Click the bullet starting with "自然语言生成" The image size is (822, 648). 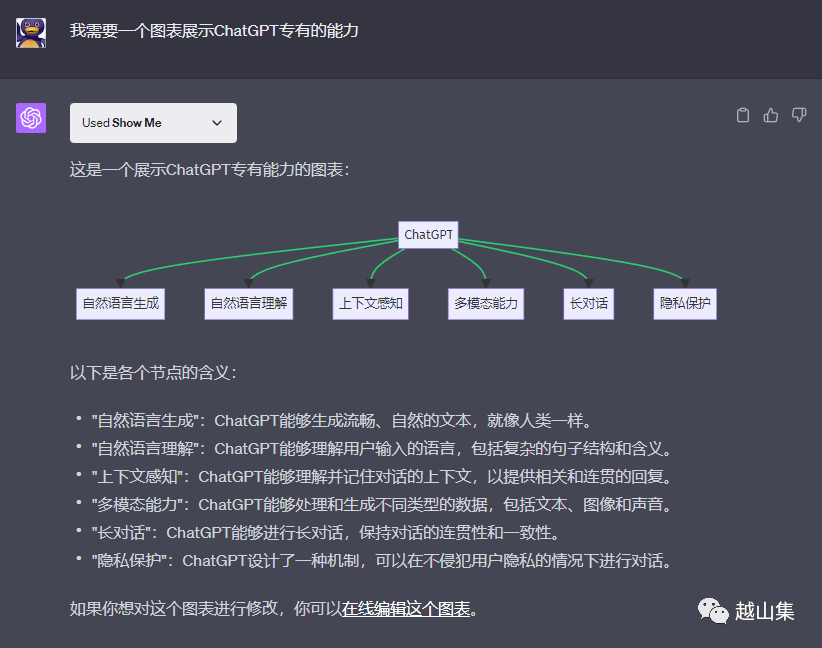342,420
